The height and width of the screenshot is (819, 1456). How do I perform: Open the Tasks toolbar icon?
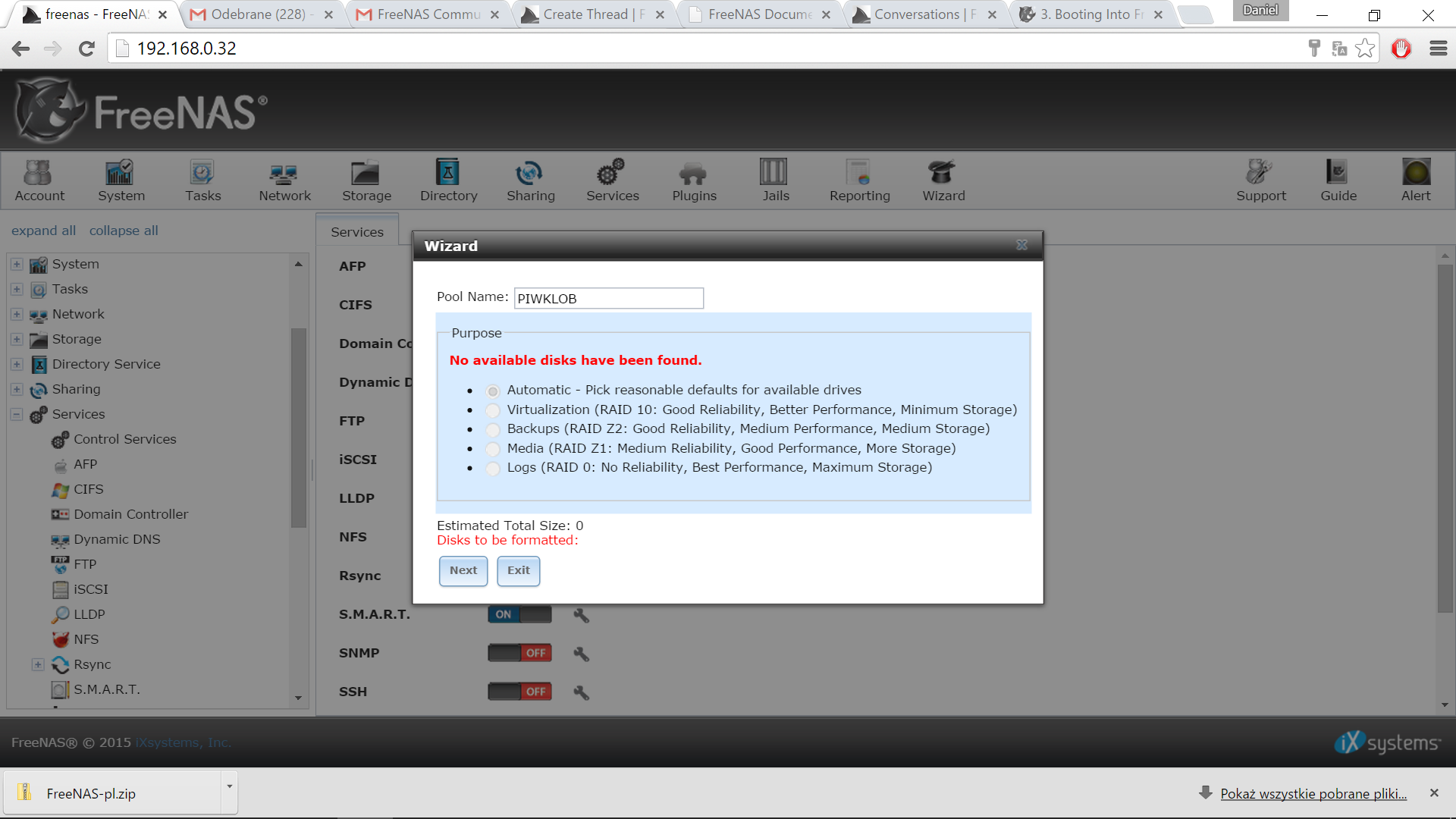click(x=202, y=180)
